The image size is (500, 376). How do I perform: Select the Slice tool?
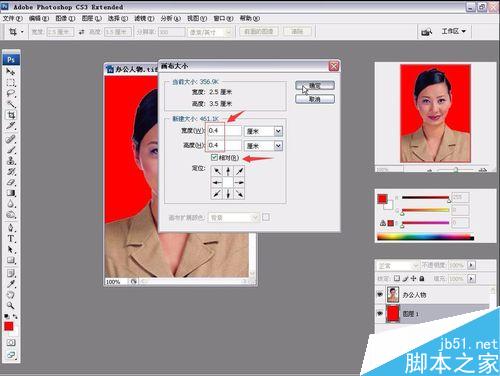[11, 126]
